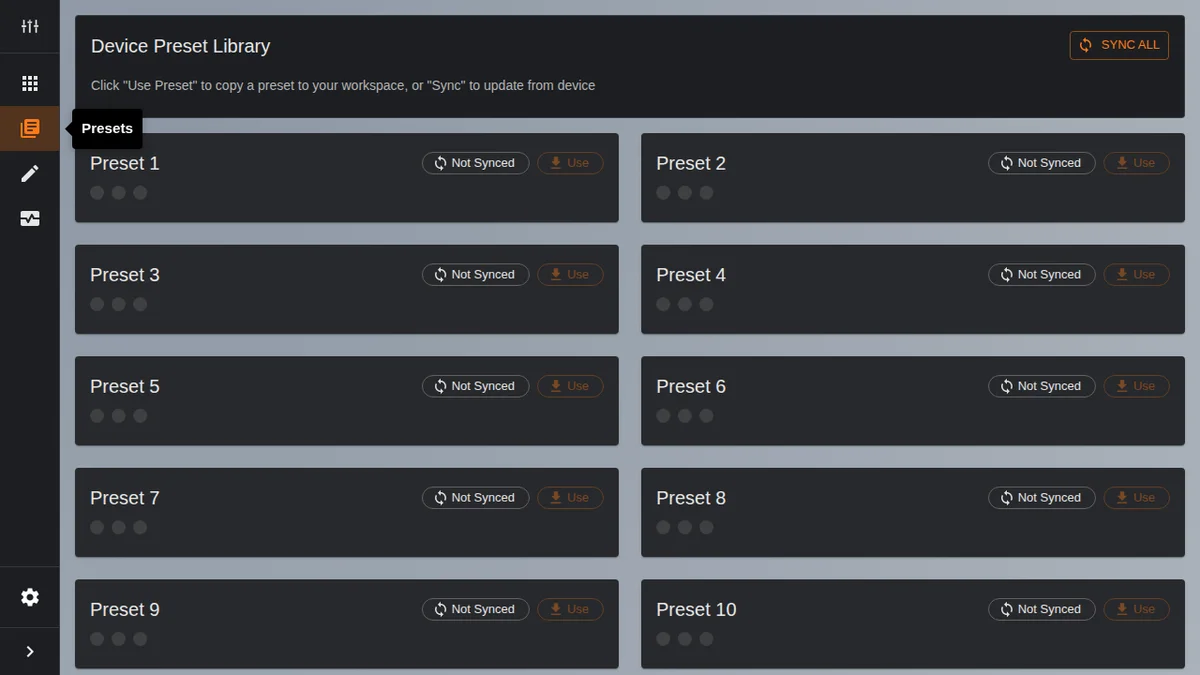The height and width of the screenshot is (675, 1200).
Task: Click the first indicator dot on Preset 1
Action: 97,193
